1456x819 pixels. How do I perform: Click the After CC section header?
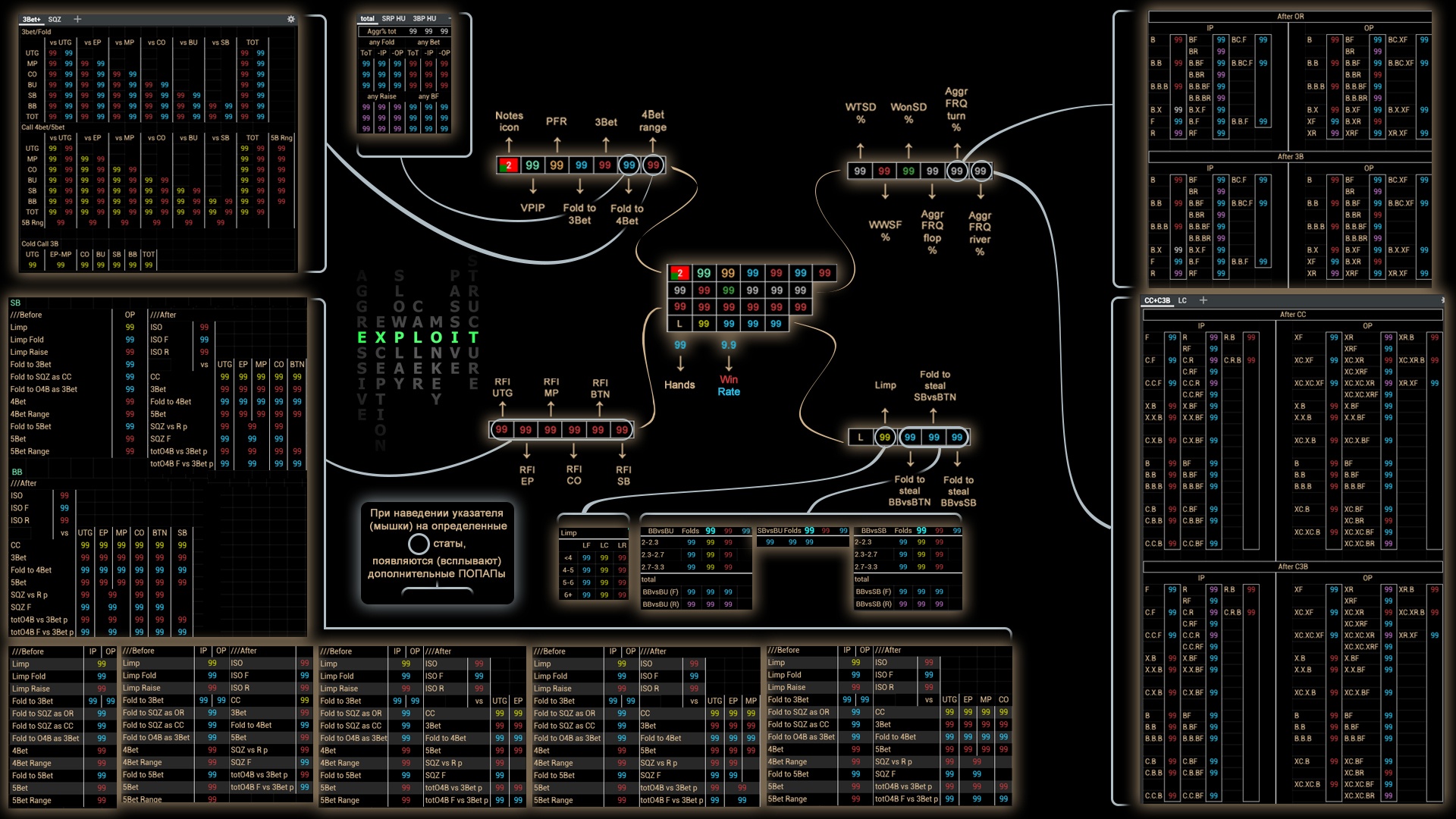[x=1293, y=315]
